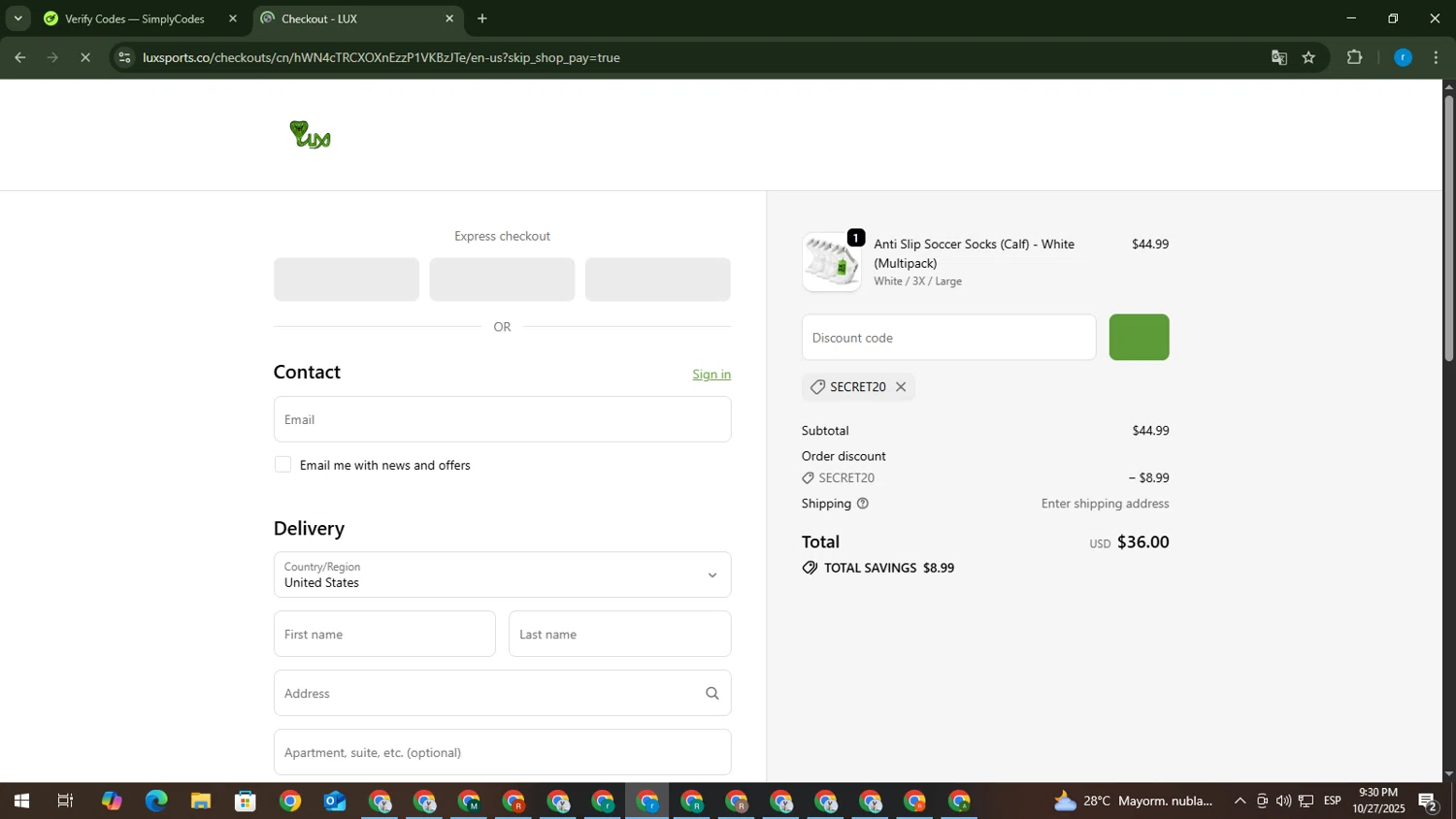Click the Apartment, suite, etc. field
1456x819 pixels.
(502, 752)
